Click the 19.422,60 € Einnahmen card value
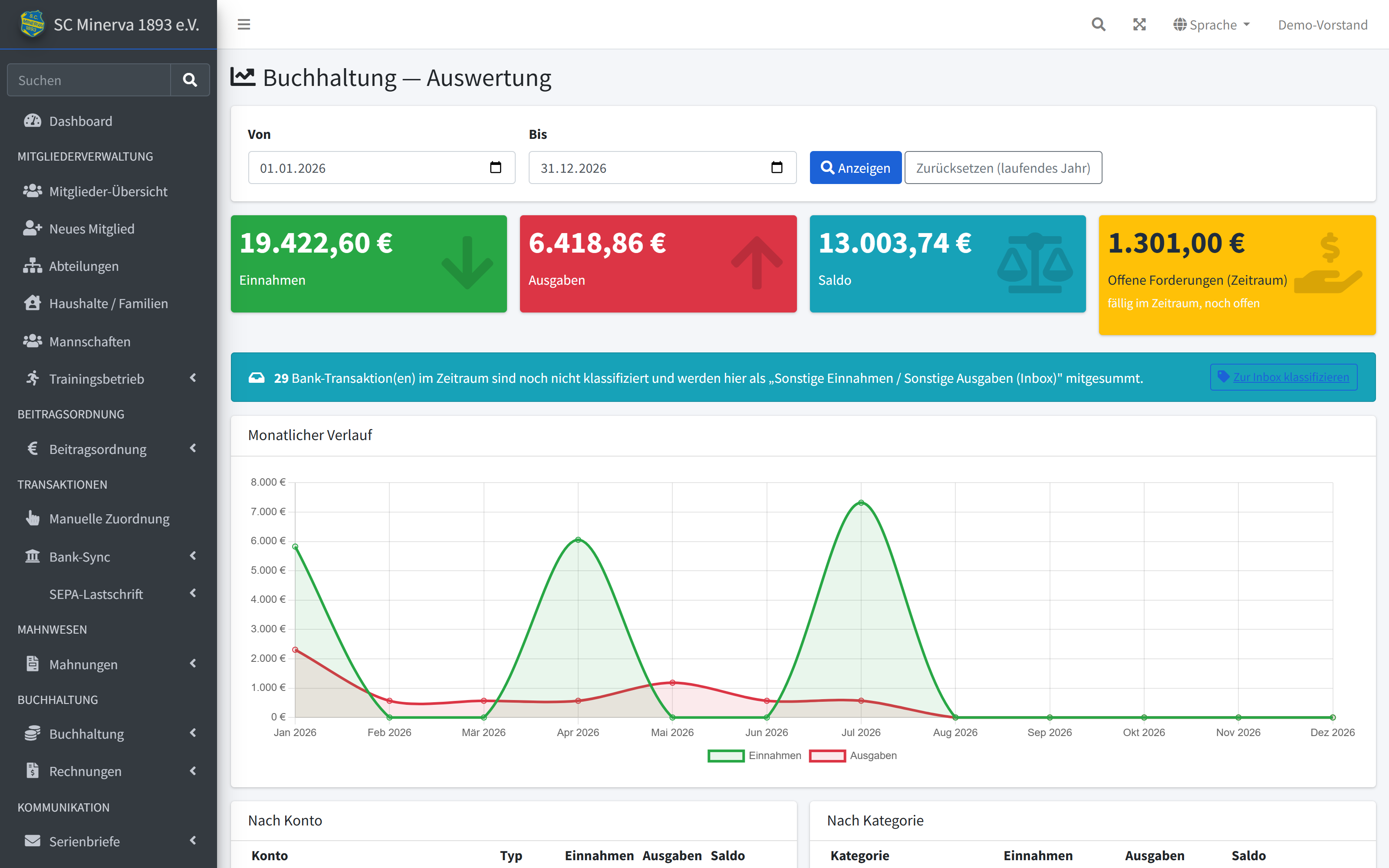Image resolution: width=1389 pixels, height=868 pixels. [x=316, y=243]
